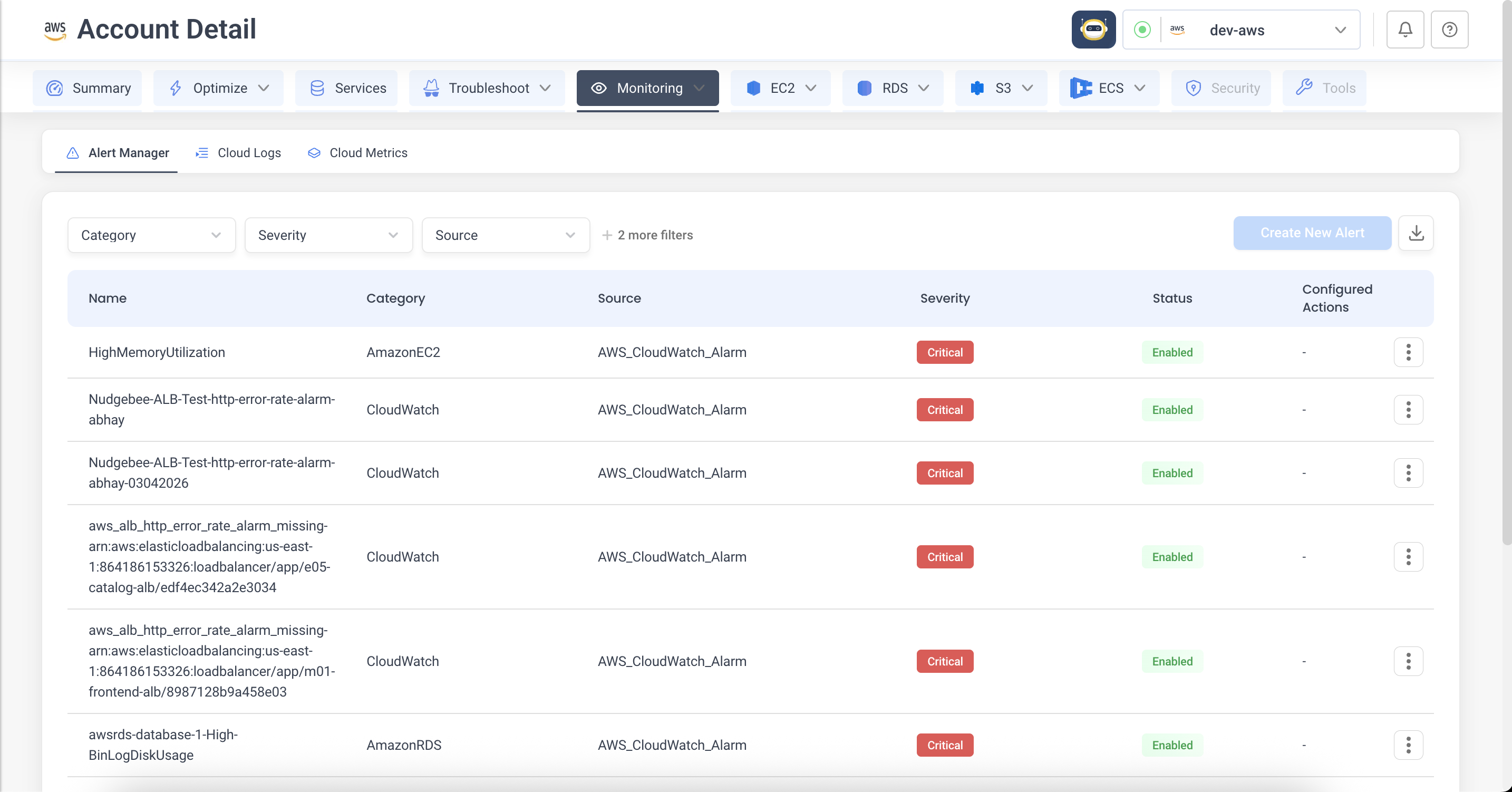Select the Cloud Logs sub-tab
The height and width of the screenshot is (792, 1512).
tap(238, 153)
